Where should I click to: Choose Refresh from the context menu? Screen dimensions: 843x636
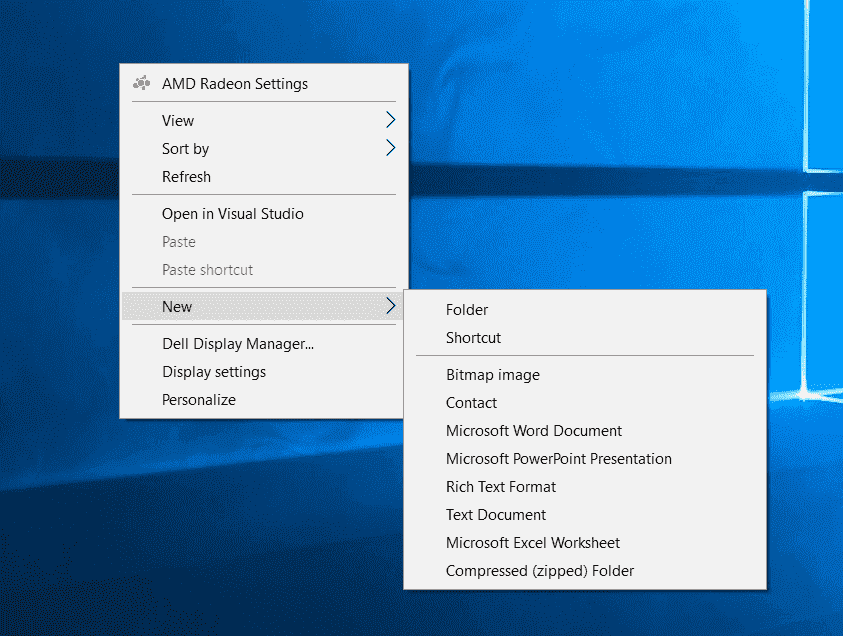pos(263,176)
